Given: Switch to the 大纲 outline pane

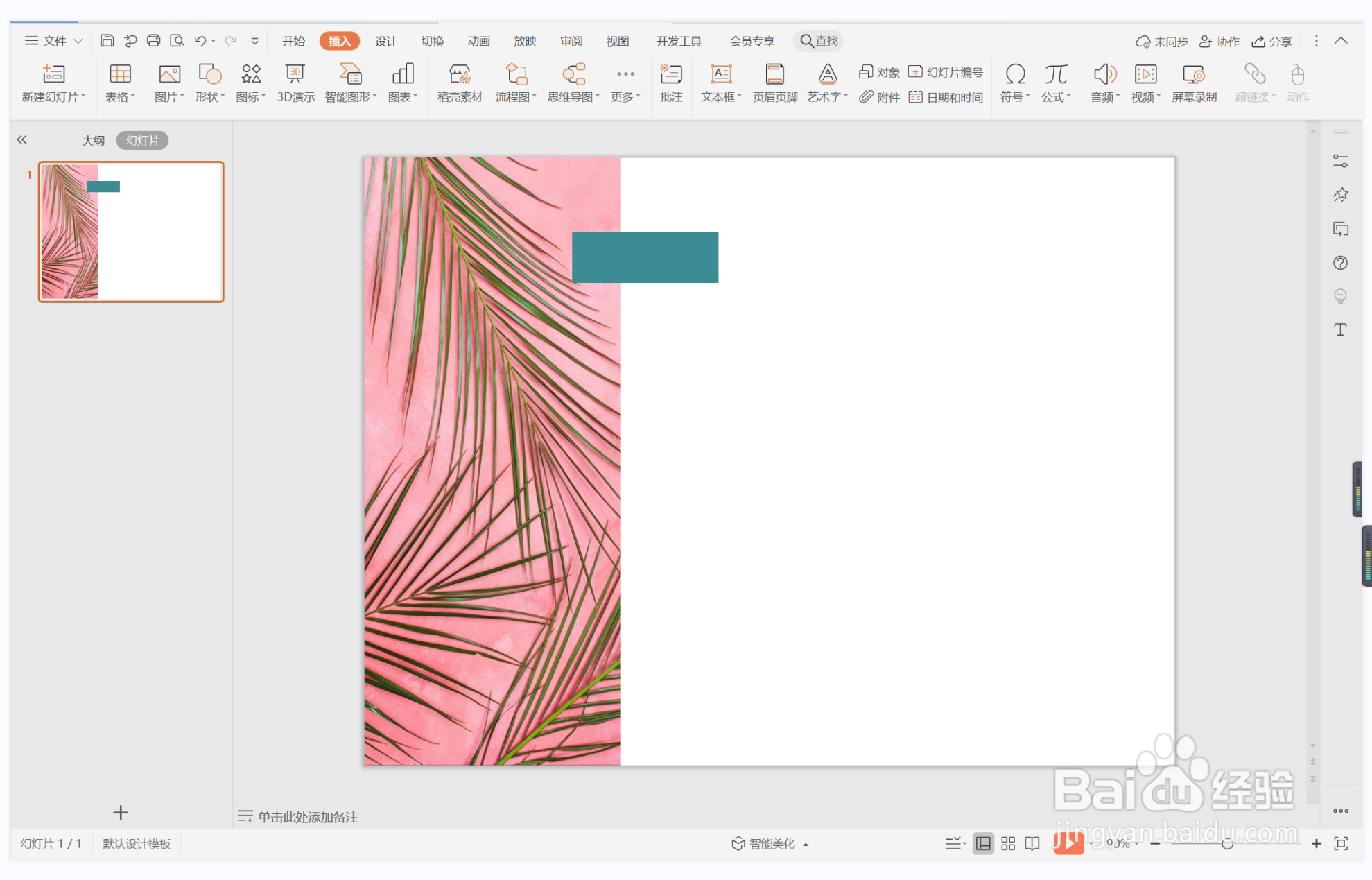Looking at the screenshot, I should 93,140.
